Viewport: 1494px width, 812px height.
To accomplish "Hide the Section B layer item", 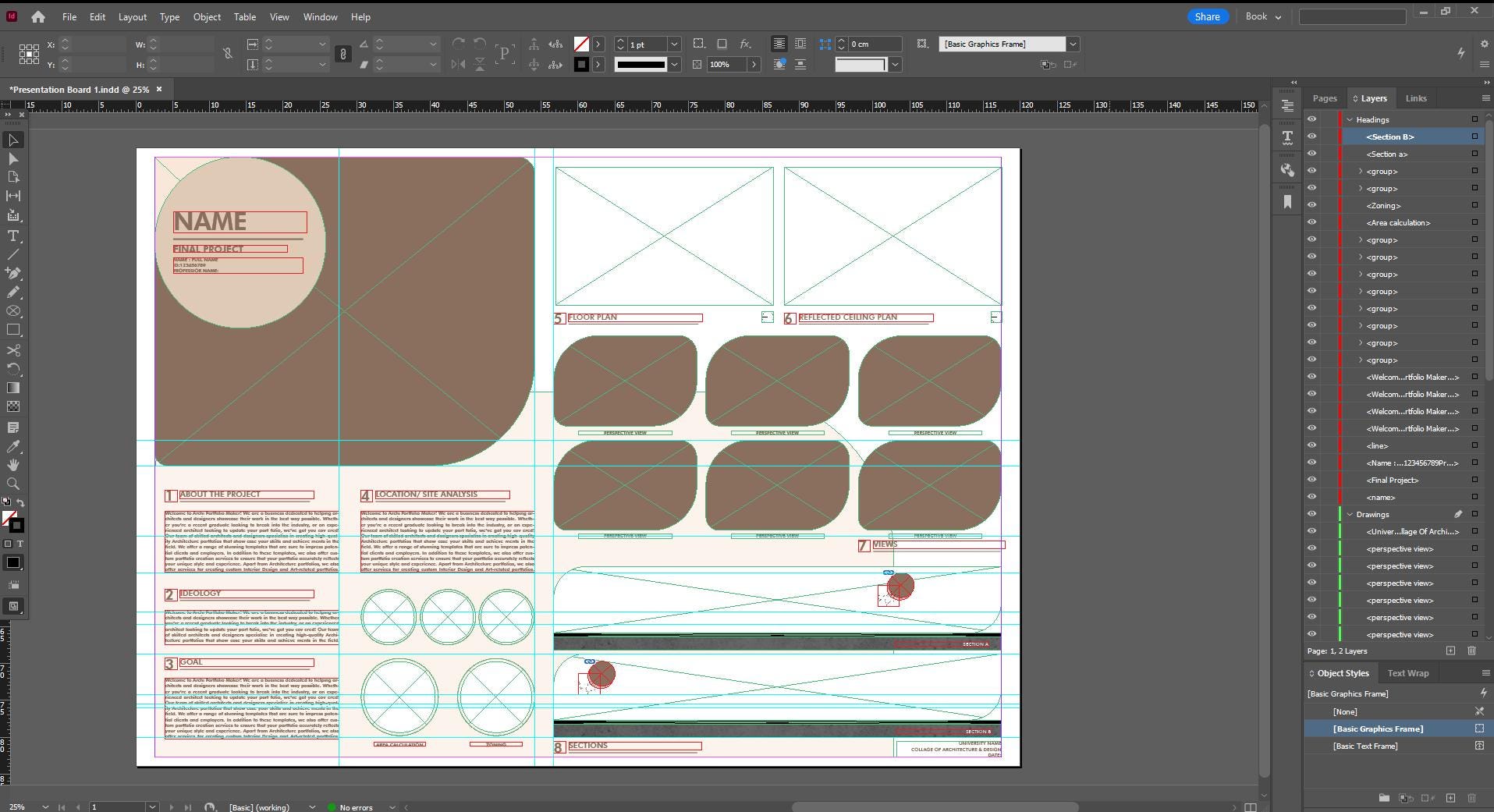I will pos(1311,137).
